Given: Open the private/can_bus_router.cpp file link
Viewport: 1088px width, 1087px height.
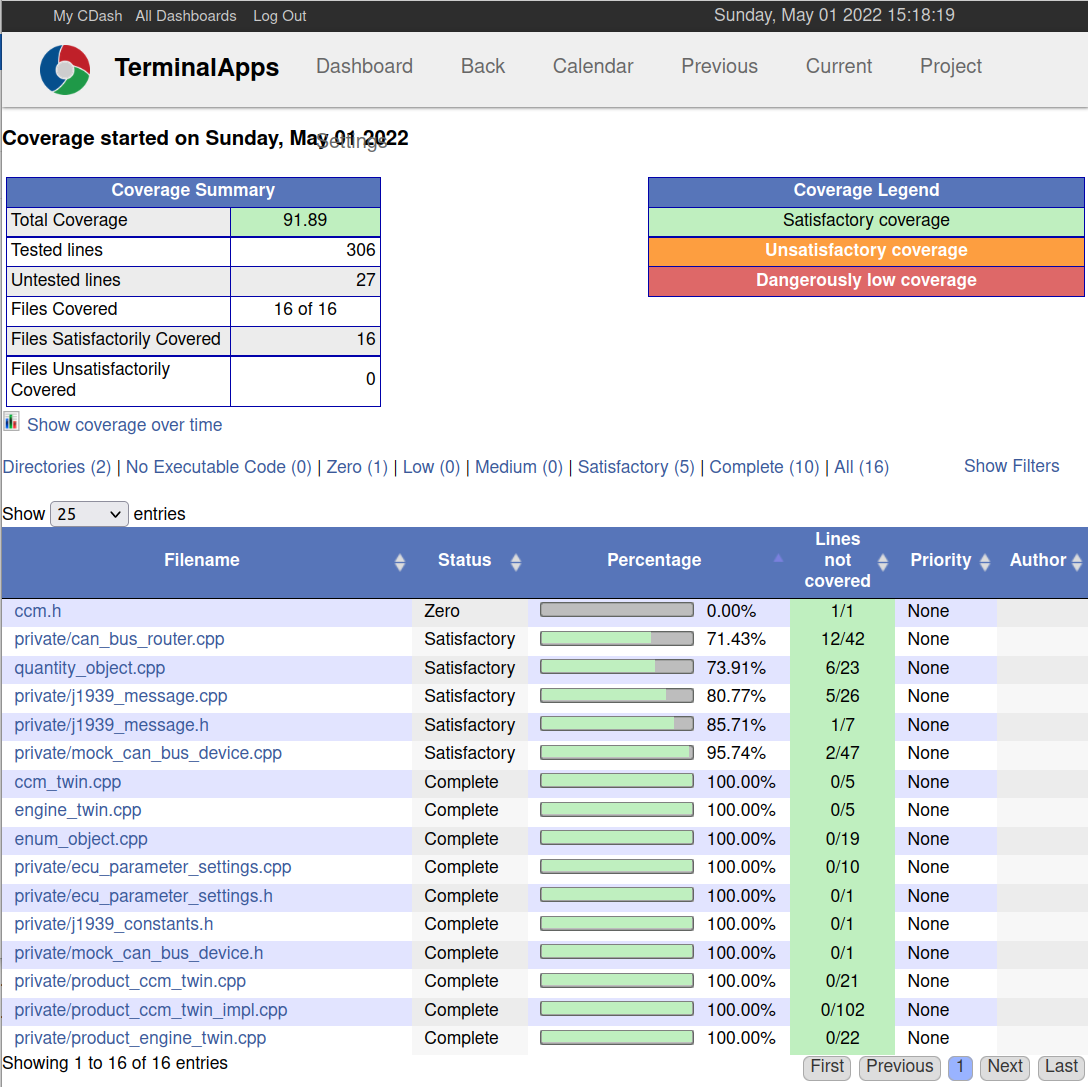Looking at the screenshot, I should 119,639.
